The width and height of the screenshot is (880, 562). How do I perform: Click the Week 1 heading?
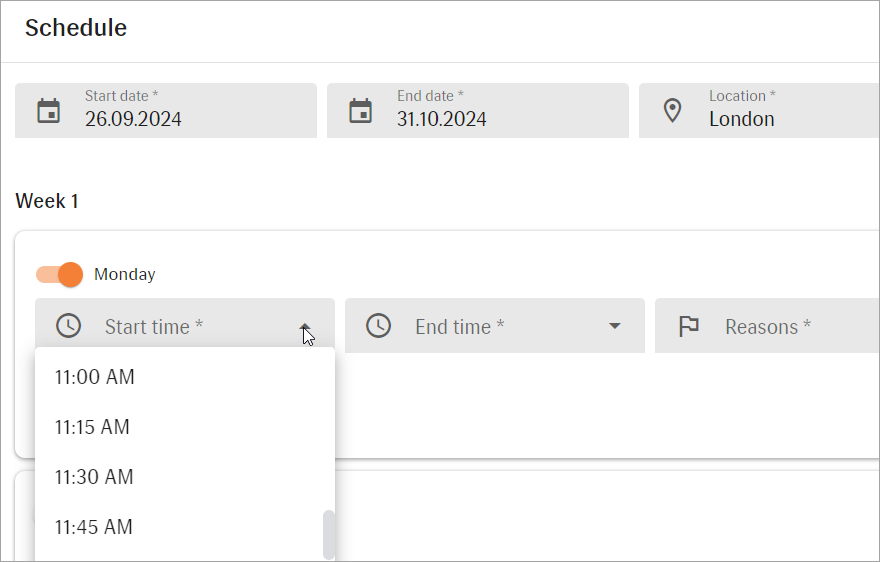[x=47, y=201]
